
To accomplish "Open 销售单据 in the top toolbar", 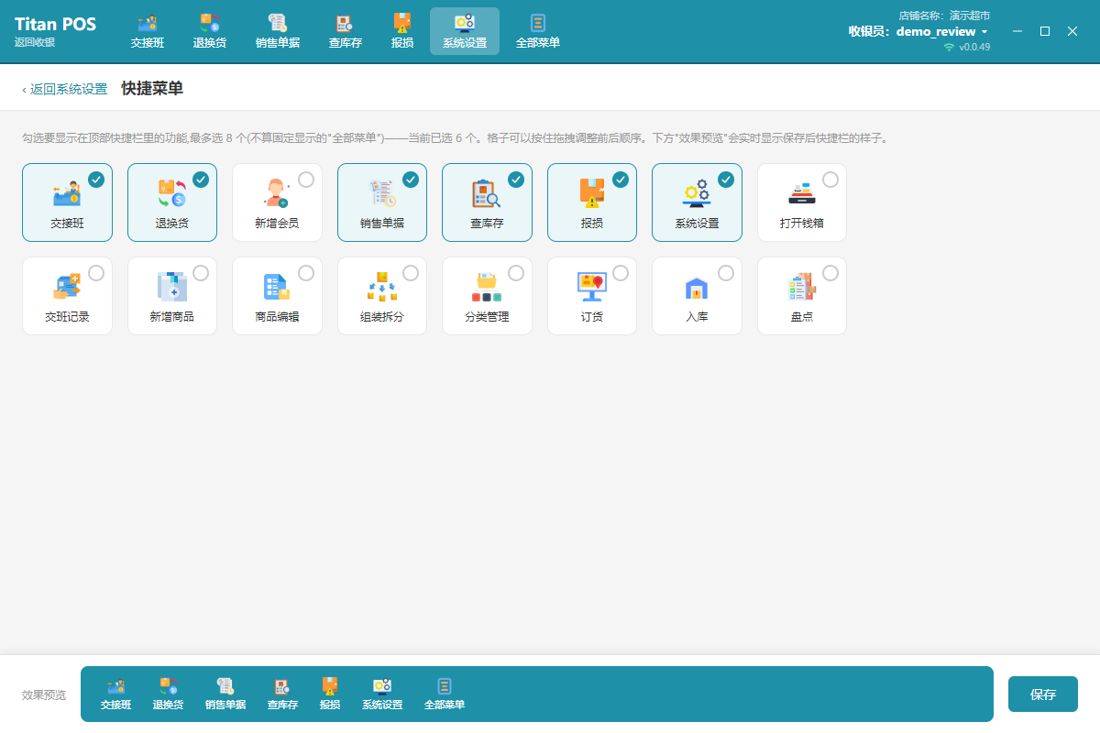I will pos(278,32).
